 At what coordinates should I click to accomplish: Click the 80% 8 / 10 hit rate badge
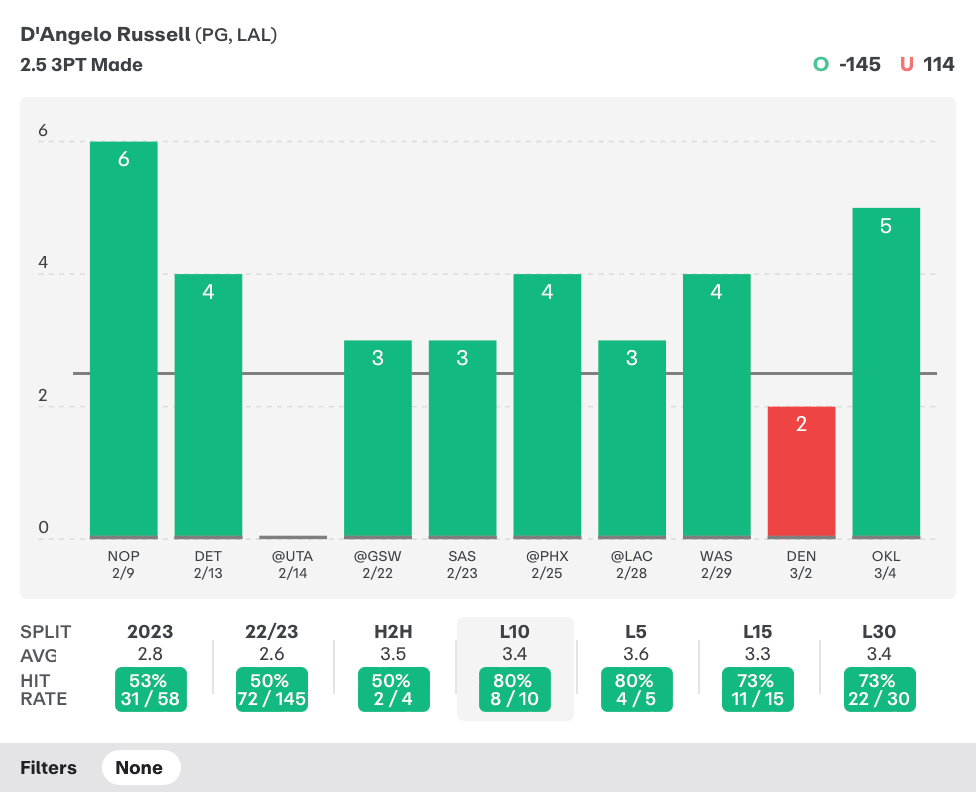(515, 689)
